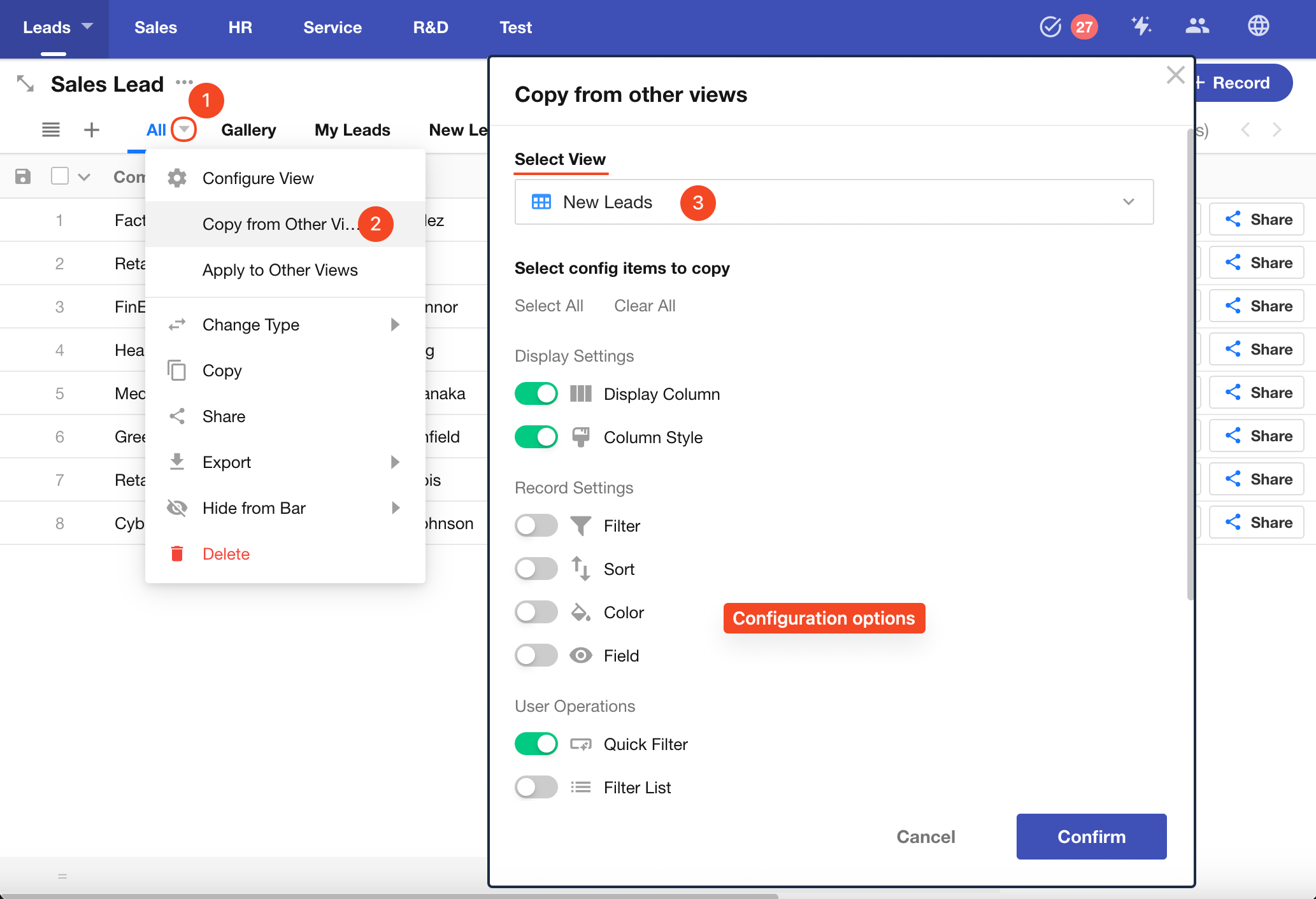
Task: Click the Confirm button
Action: 1091,837
